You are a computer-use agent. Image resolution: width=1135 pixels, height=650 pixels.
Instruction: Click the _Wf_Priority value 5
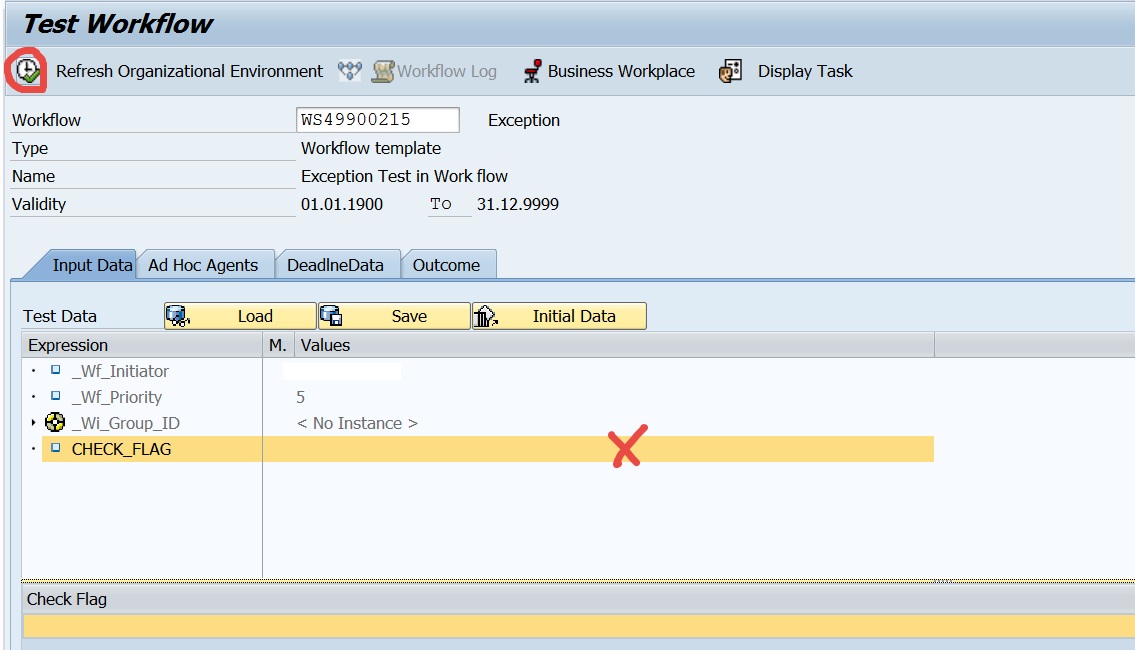click(x=300, y=397)
